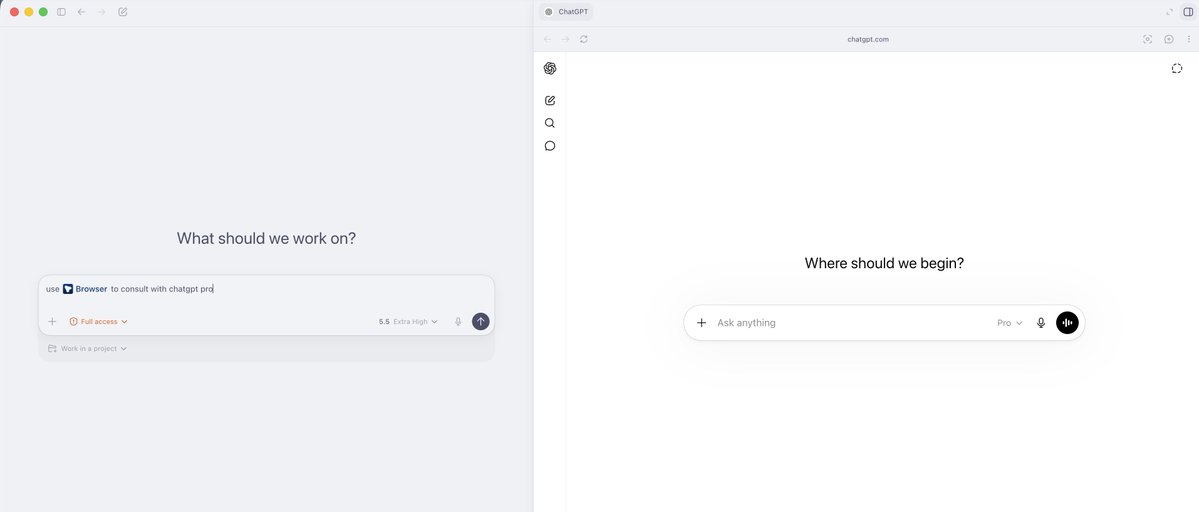Click the ChatGPT plus attach button
This screenshot has width=1199, height=512.
click(701, 322)
